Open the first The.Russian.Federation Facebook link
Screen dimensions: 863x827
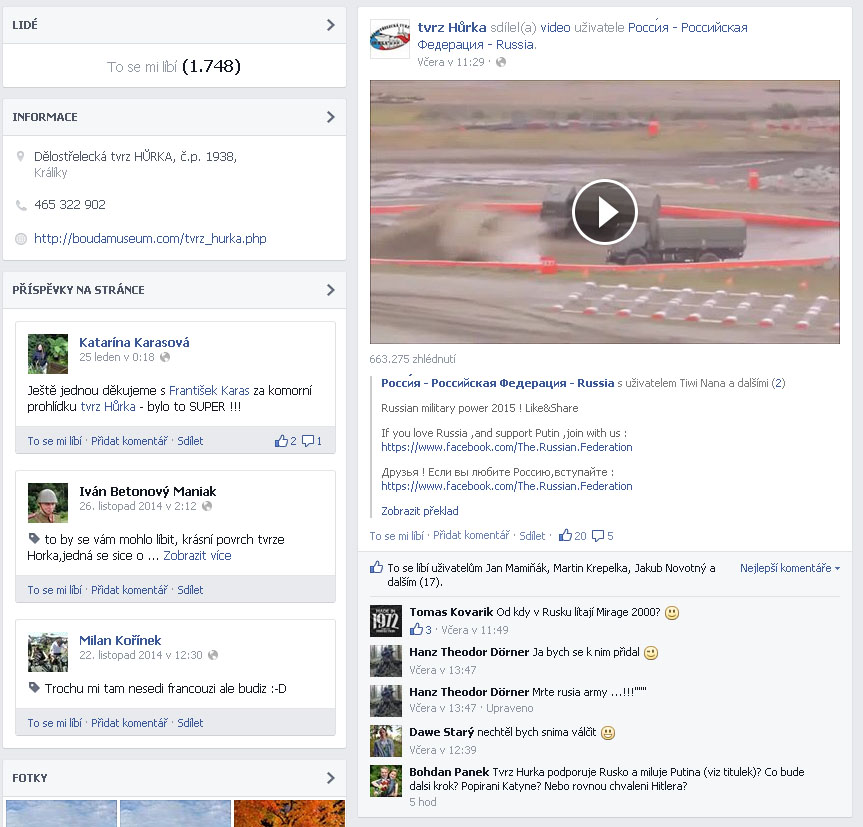[507, 447]
